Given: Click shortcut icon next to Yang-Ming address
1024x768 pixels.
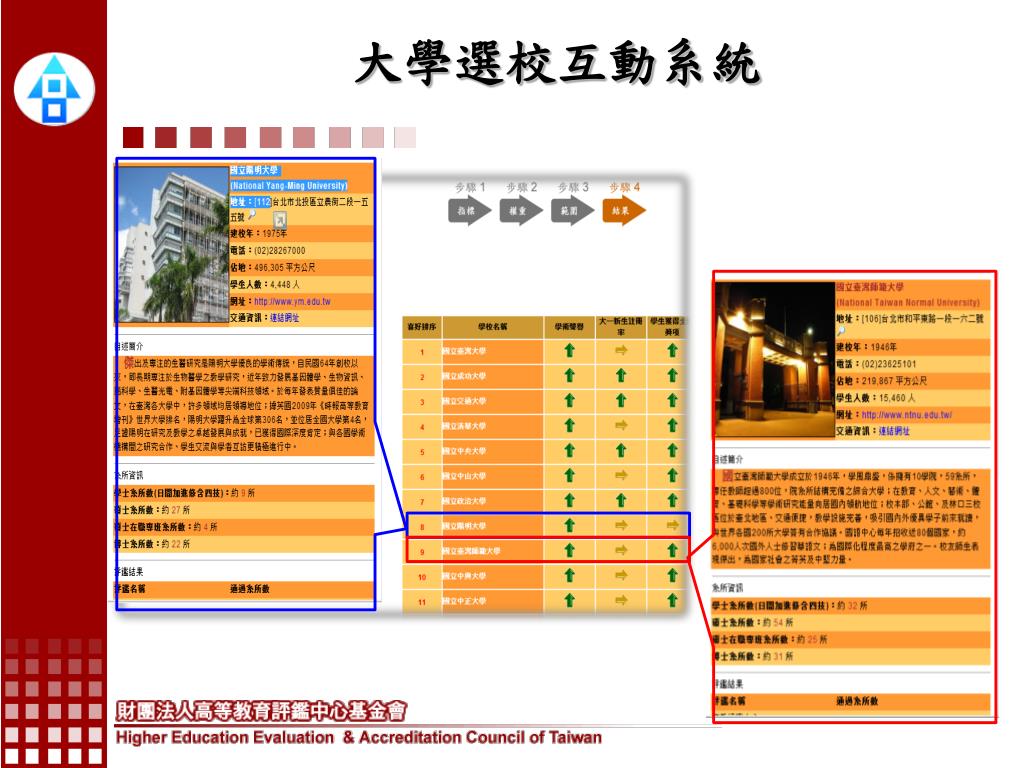Looking at the screenshot, I should (x=280, y=219).
